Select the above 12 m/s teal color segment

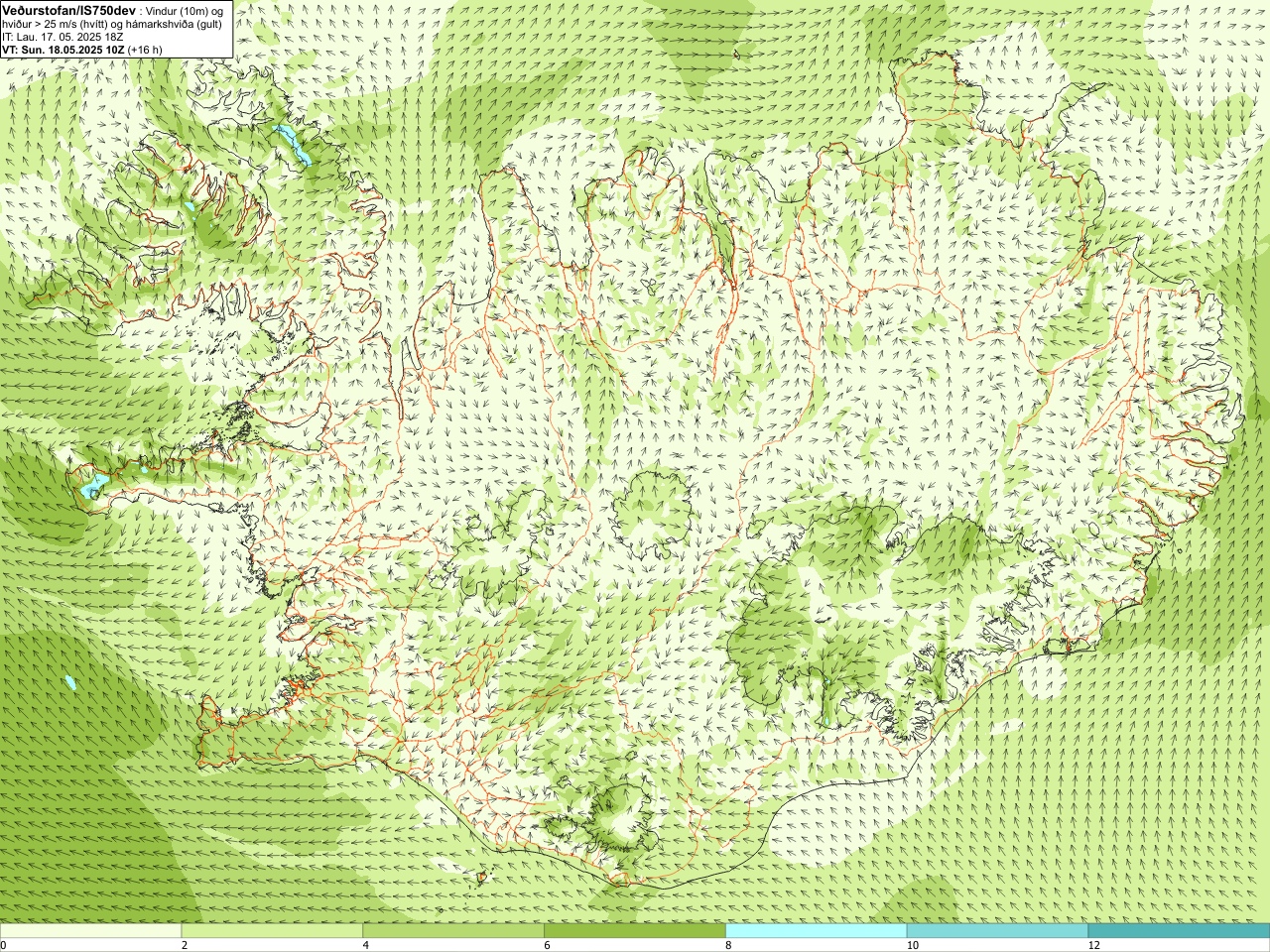(1179, 931)
